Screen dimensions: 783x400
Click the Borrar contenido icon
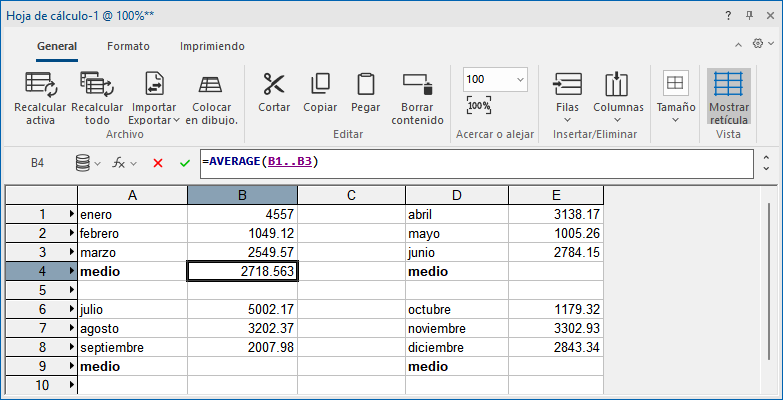[417, 84]
